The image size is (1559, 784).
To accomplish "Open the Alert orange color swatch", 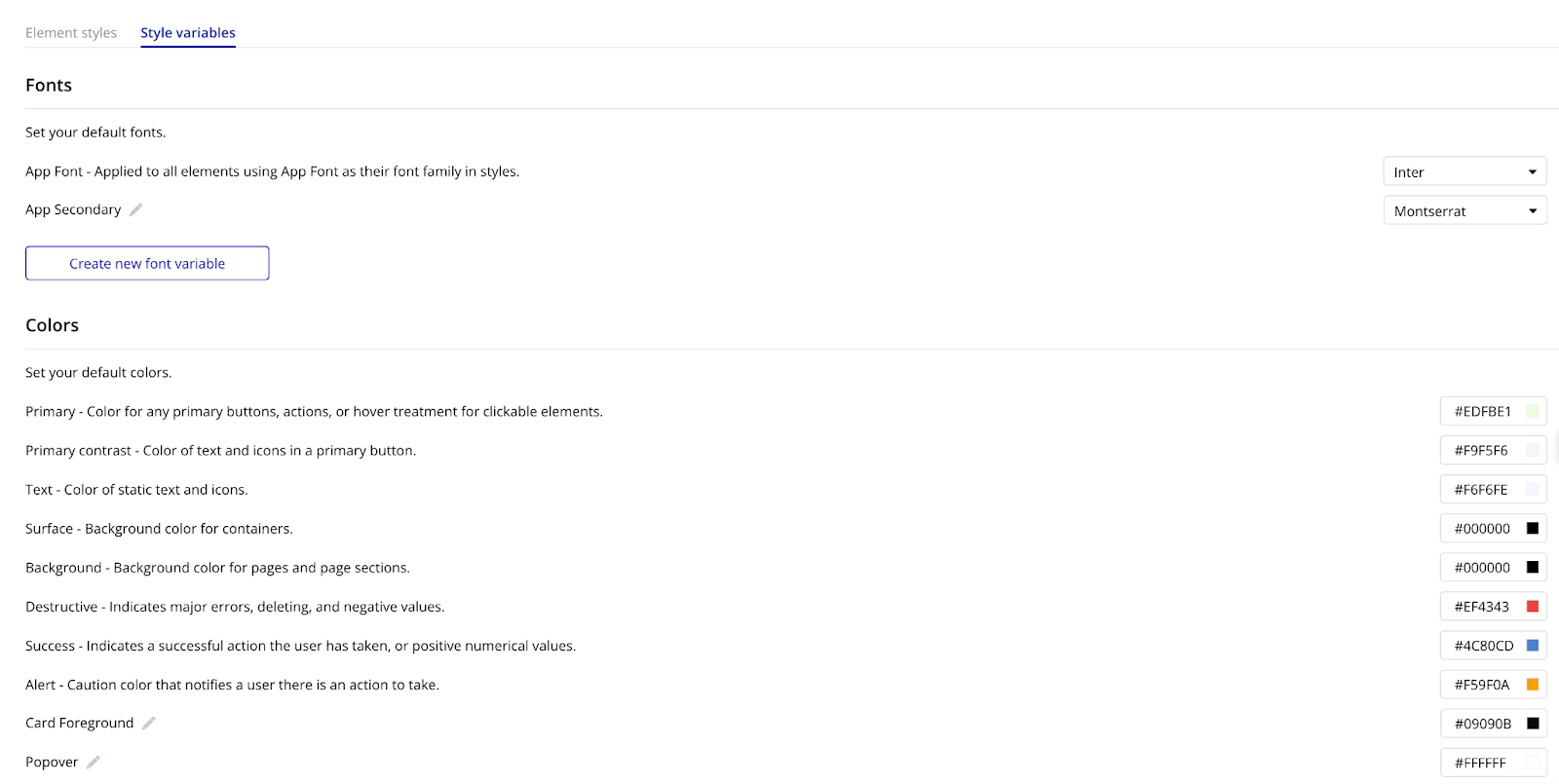I will click(x=1532, y=684).
